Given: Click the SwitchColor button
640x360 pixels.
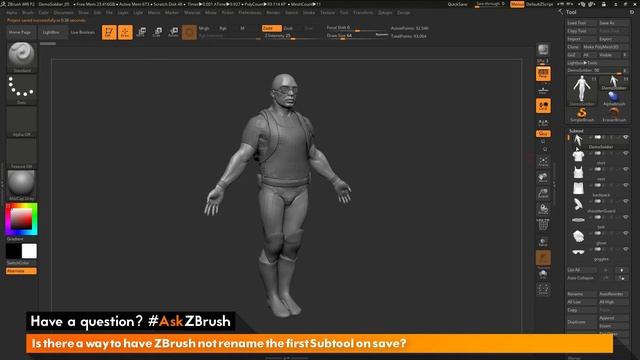Looking at the screenshot, I should [21, 263].
